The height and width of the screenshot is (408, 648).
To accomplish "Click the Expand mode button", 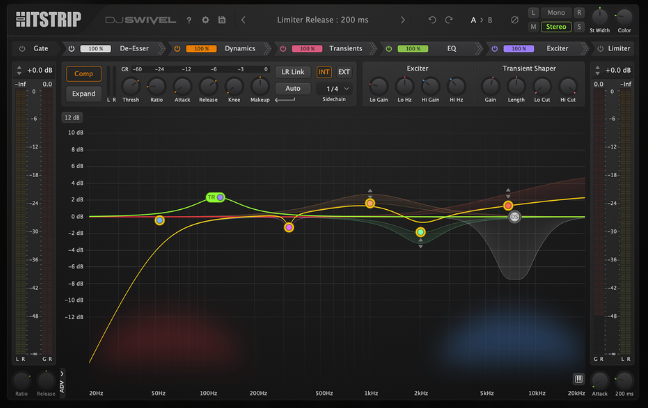I will coord(83,94).
